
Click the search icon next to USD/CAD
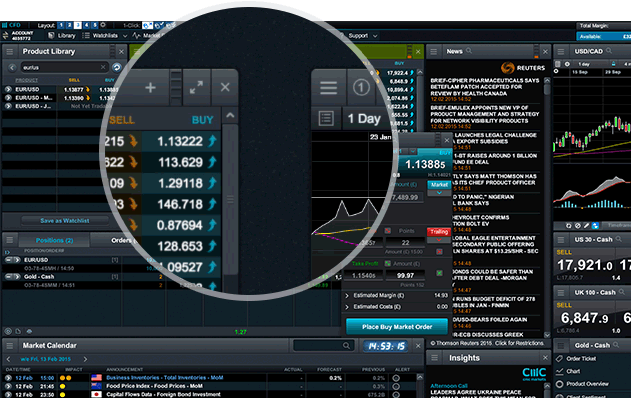[x=609, y=51]
